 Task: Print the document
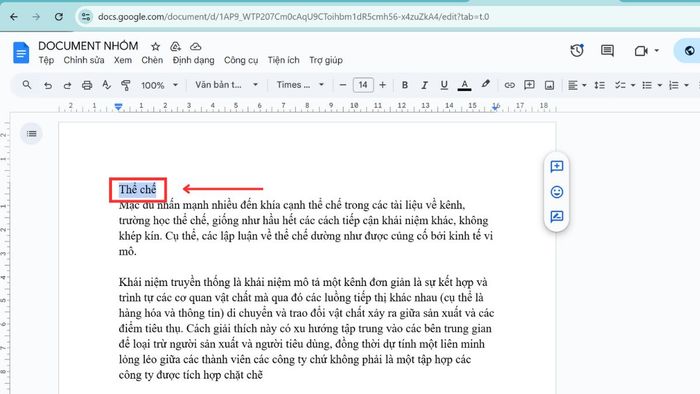click(x=87, y=85)
